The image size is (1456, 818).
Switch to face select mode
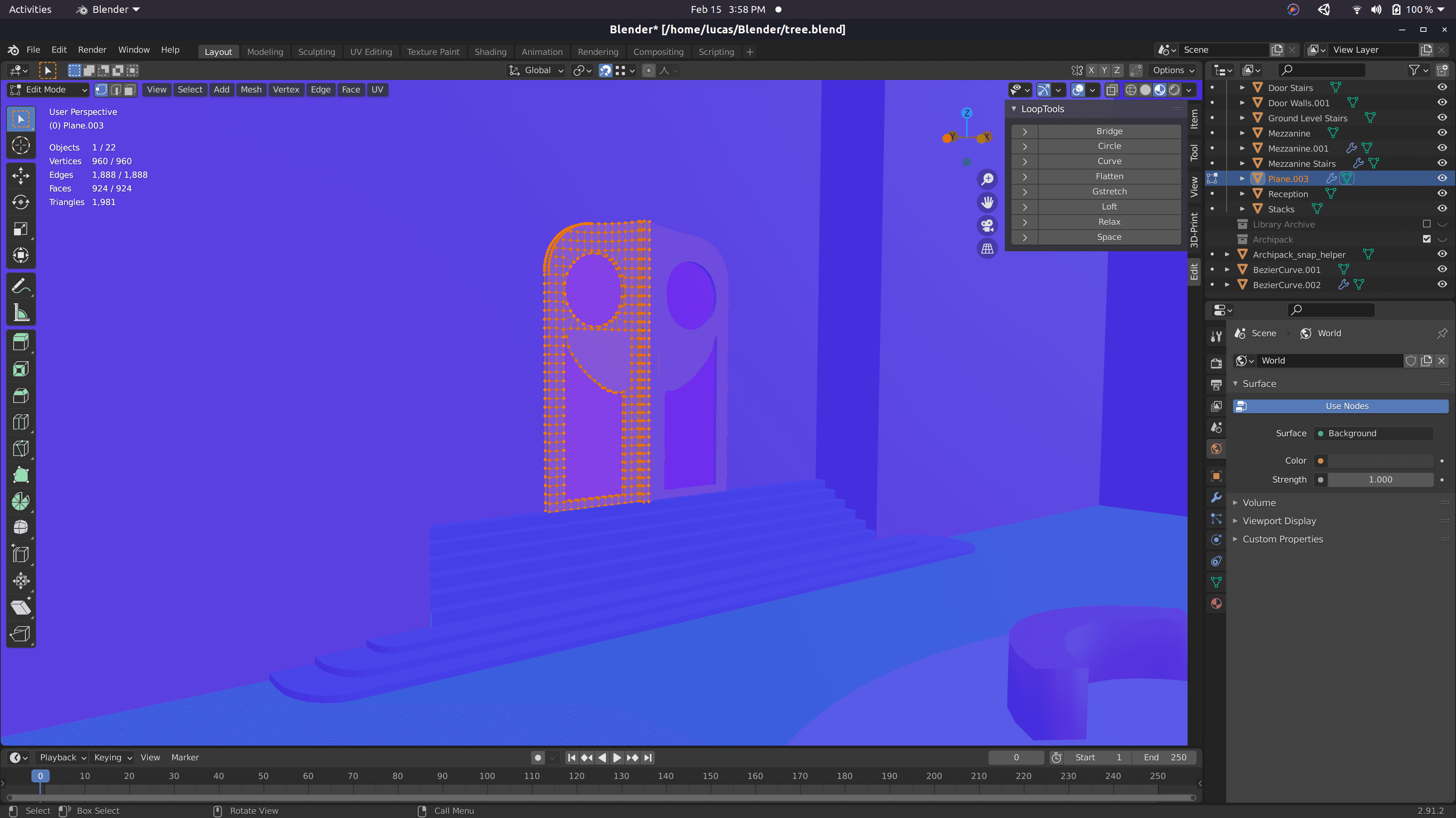click(x=130, y=90)
